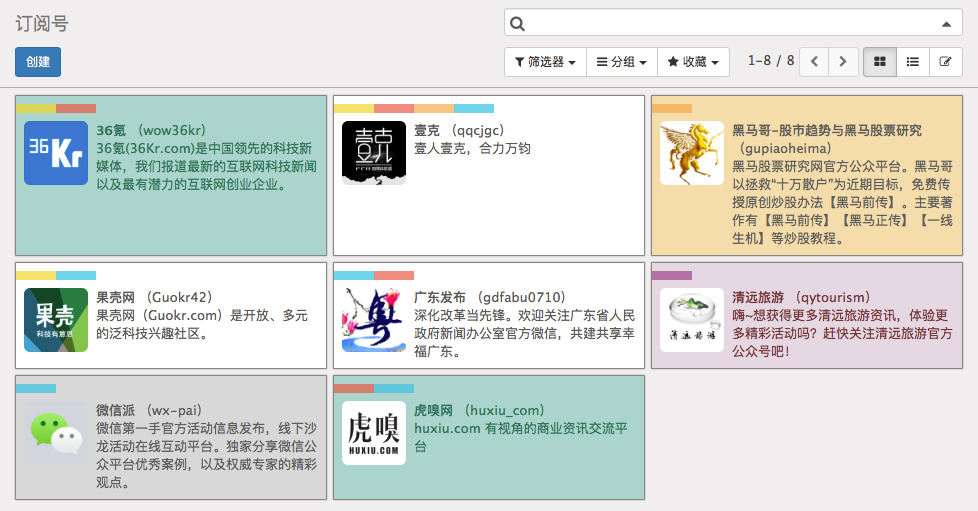Click yellow tag on 36氪 card

36,109
